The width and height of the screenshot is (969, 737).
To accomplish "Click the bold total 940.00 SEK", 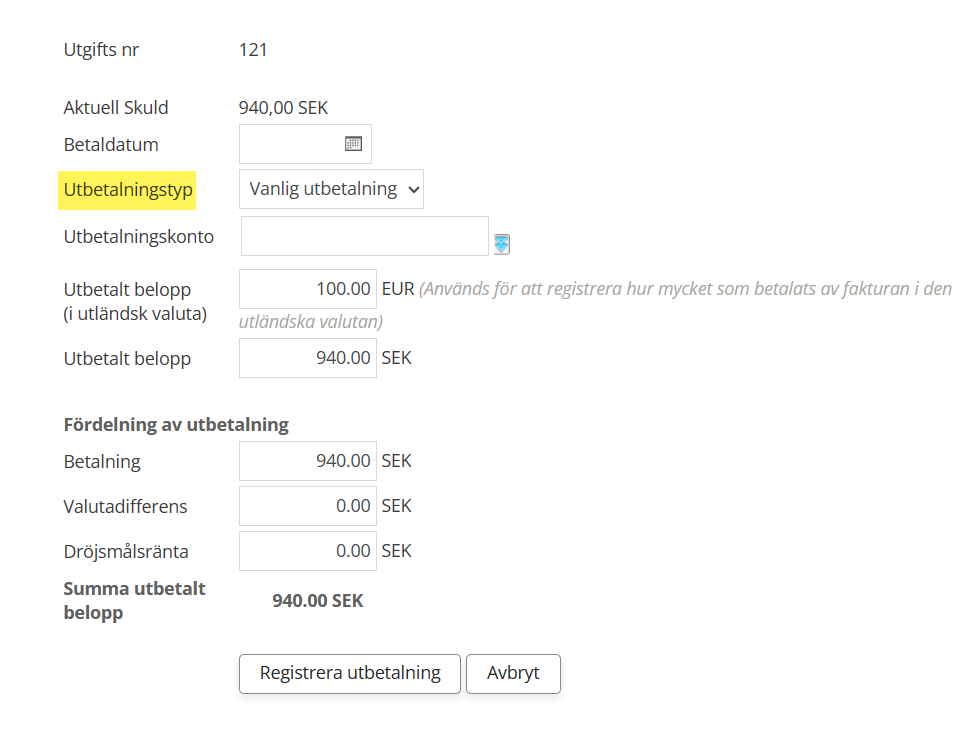I will (318, 601).
